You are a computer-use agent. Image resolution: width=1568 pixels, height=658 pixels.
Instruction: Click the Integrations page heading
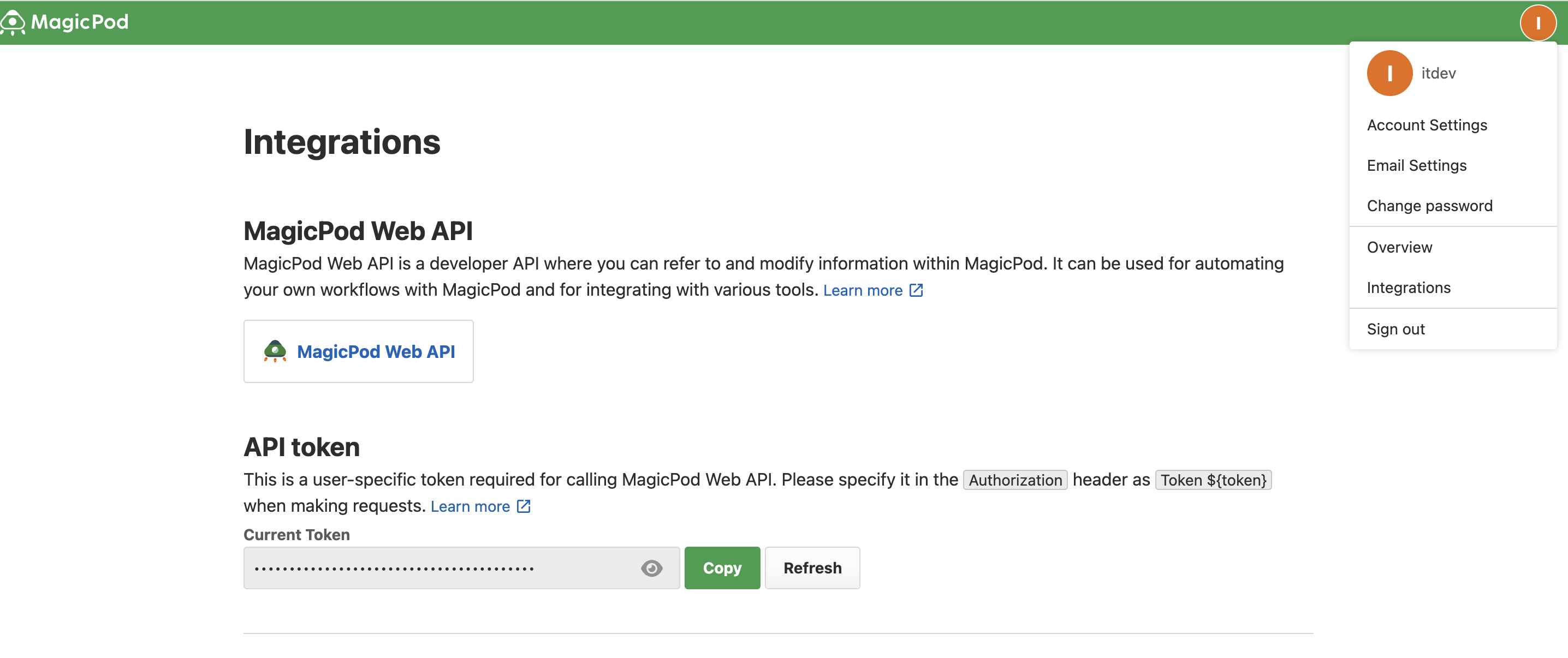[x=341, y=142]
